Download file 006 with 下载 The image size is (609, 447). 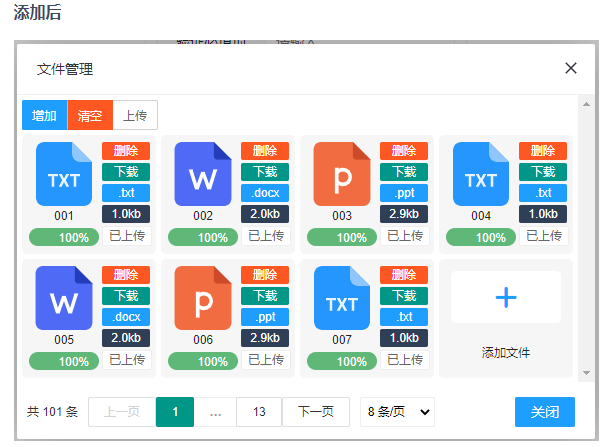(265, 296)
